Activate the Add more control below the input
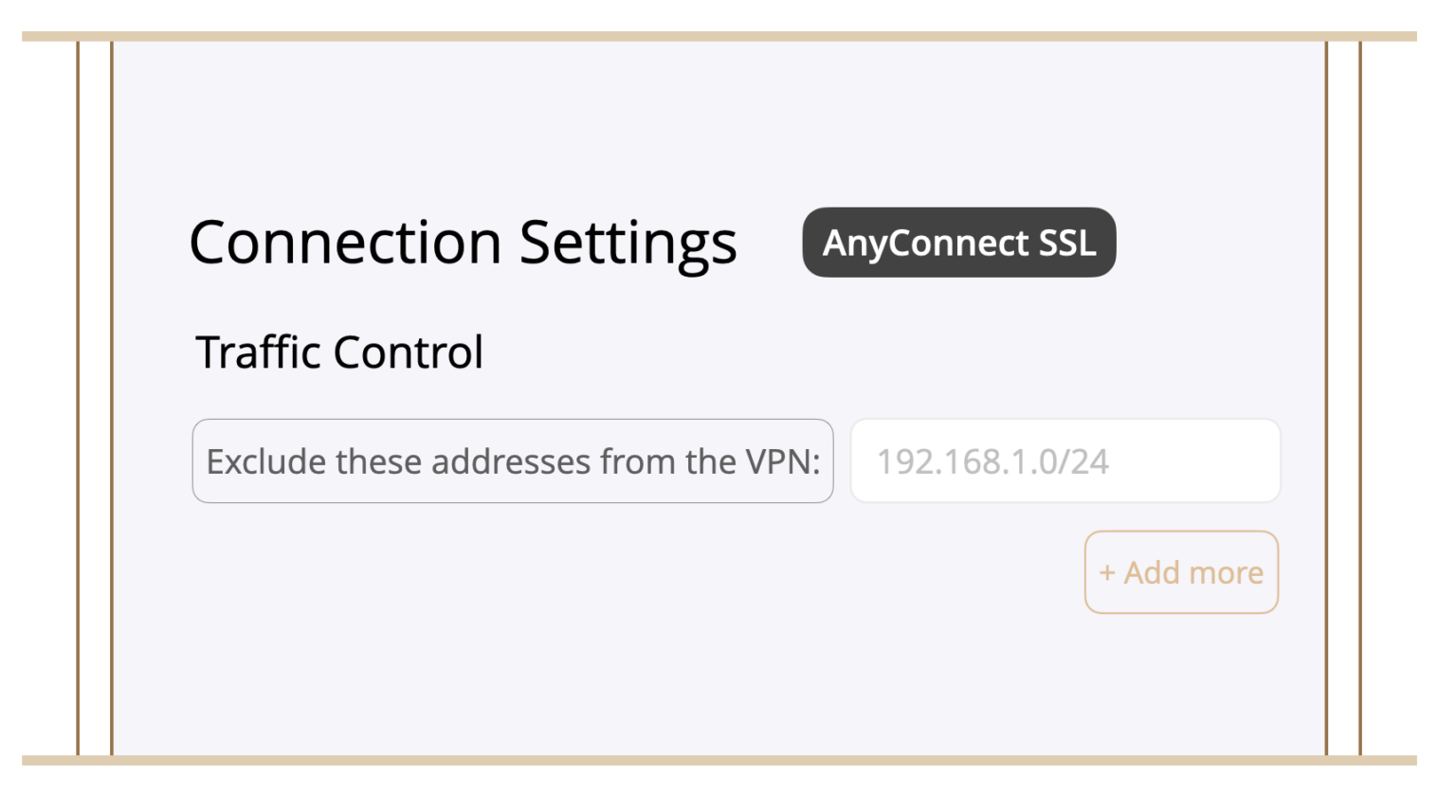This screenshot has height=812, width=1456. point(1181,572)
